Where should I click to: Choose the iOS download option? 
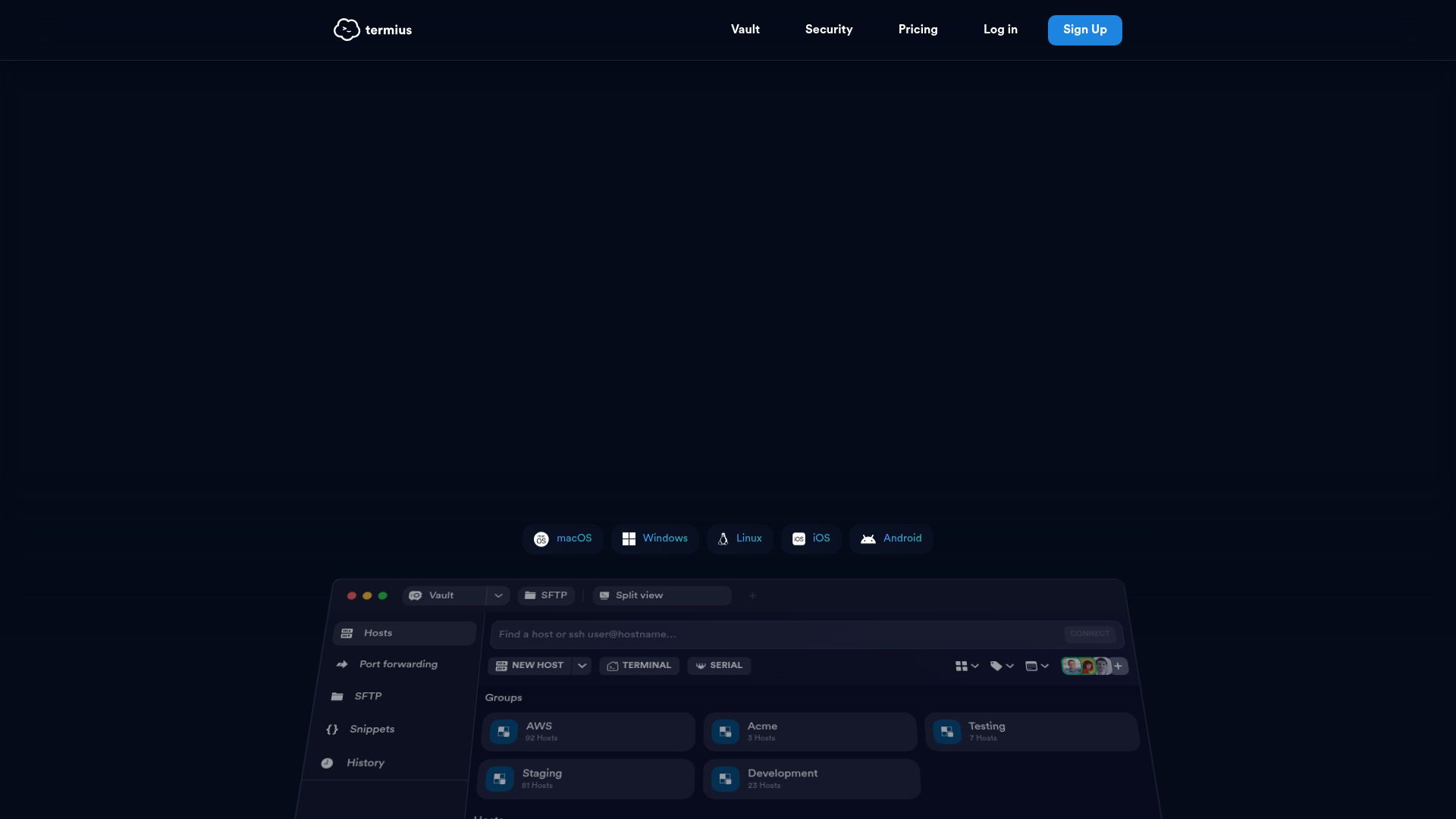pyautogui.click(x=811, y=538)
